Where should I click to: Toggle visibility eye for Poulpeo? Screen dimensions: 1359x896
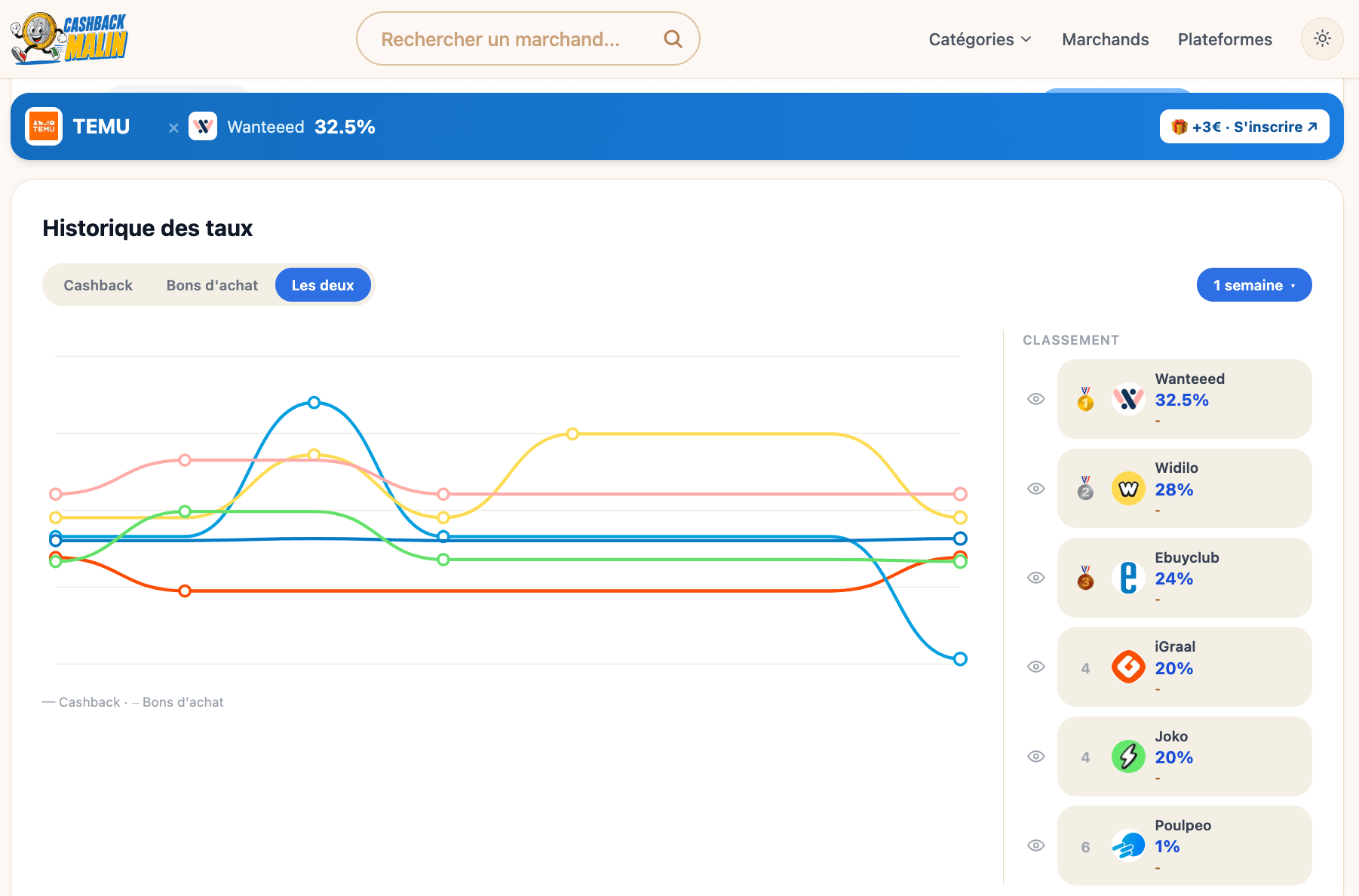[x=1036, y=845]
